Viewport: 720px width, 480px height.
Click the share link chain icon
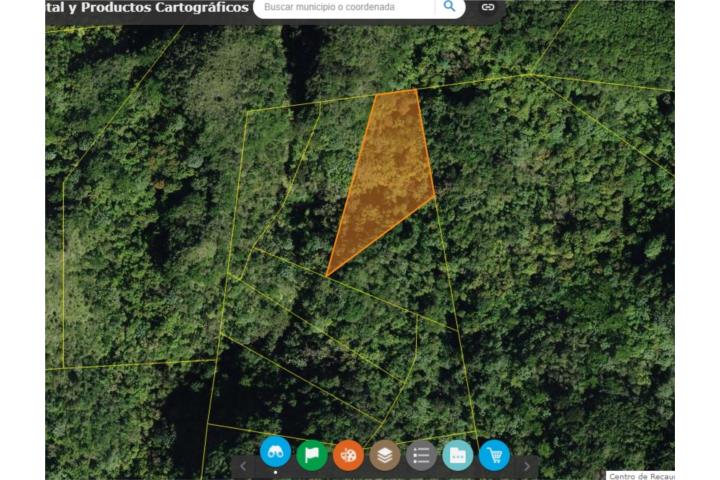488,7
